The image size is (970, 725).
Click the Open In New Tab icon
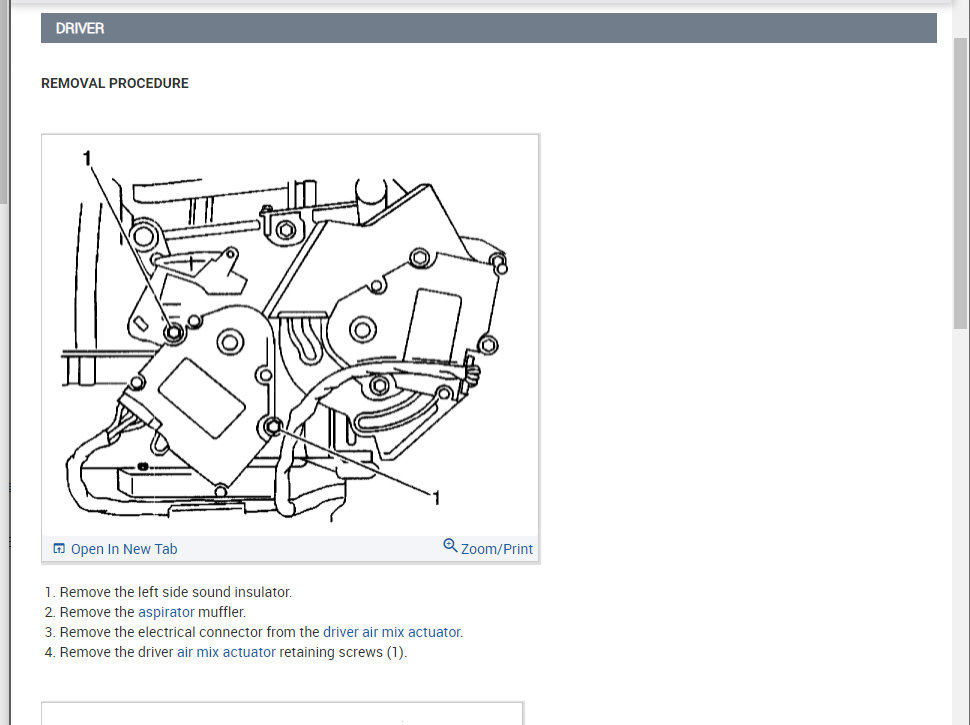[x=59, y=548]
